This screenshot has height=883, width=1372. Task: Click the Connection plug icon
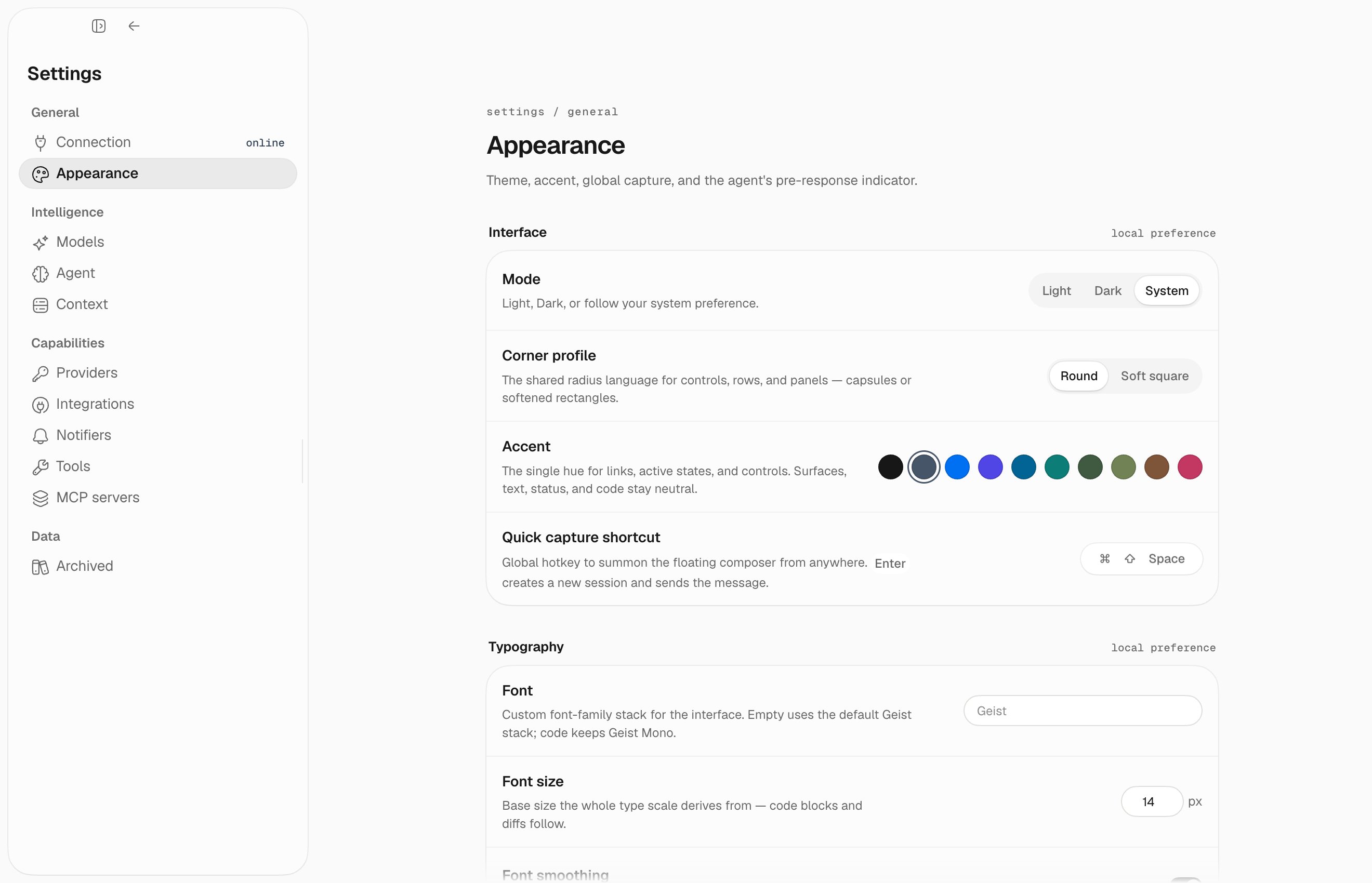(x=40, y=143)
